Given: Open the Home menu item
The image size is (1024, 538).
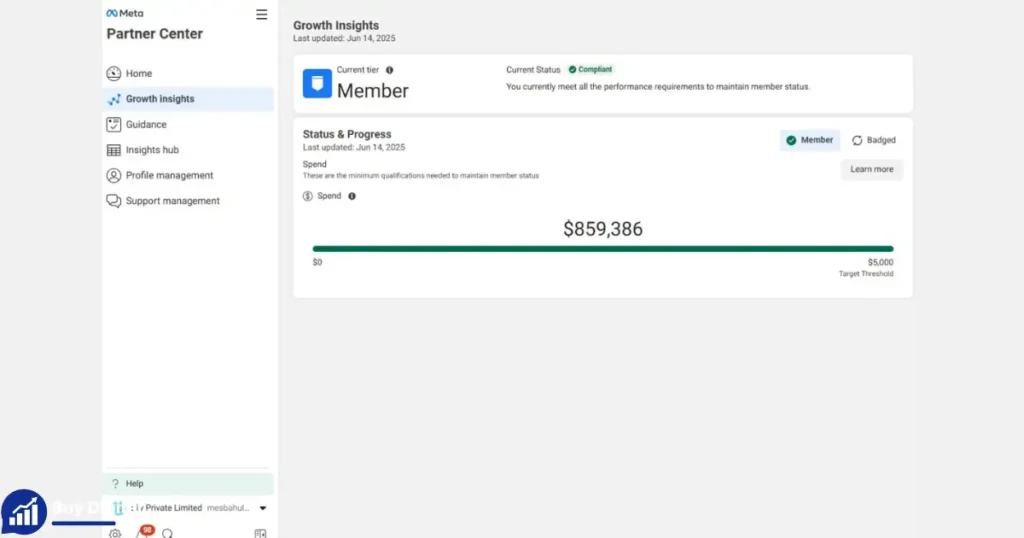Looking at the screenshot, I should [188, 73].
